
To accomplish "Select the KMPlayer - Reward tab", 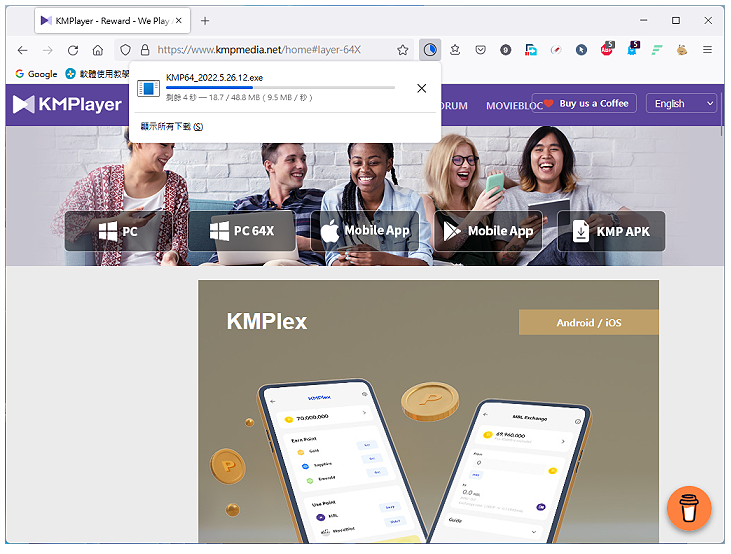I will point(112,21).
